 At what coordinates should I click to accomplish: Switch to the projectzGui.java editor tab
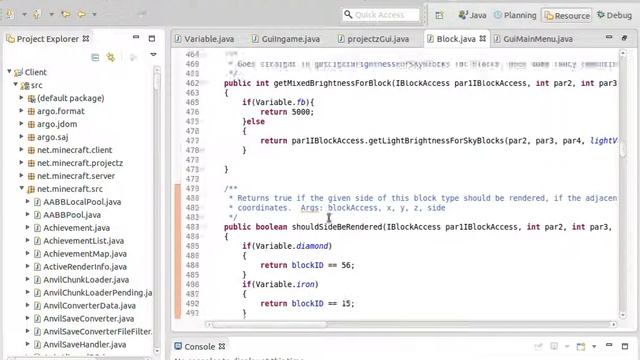point(373,39)
